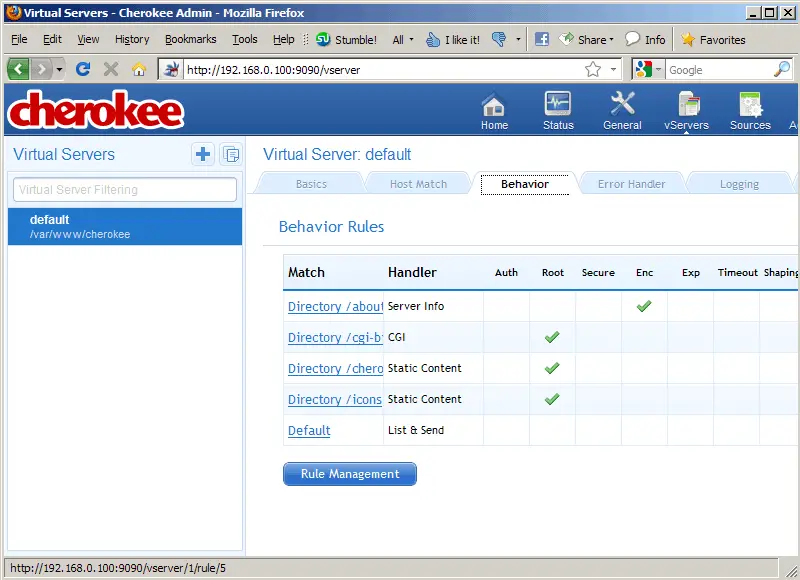Open the Facebook toolbar icon
The image size is (800, 580).
[541, 39]
